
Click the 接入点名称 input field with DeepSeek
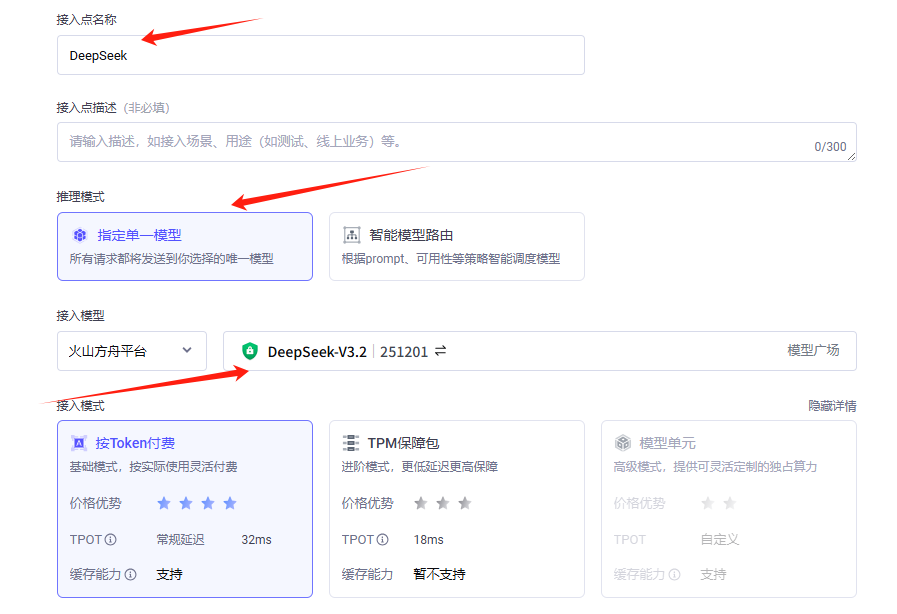point(320,55)
